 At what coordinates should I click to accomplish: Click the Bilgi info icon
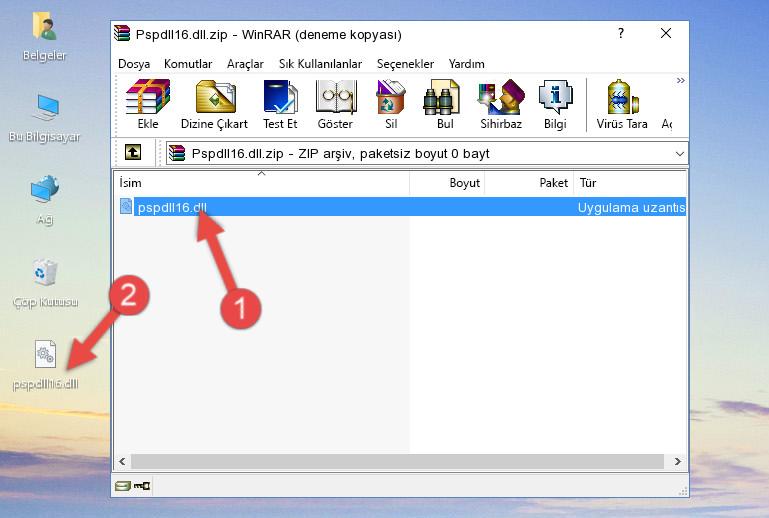tap(555, 97)
